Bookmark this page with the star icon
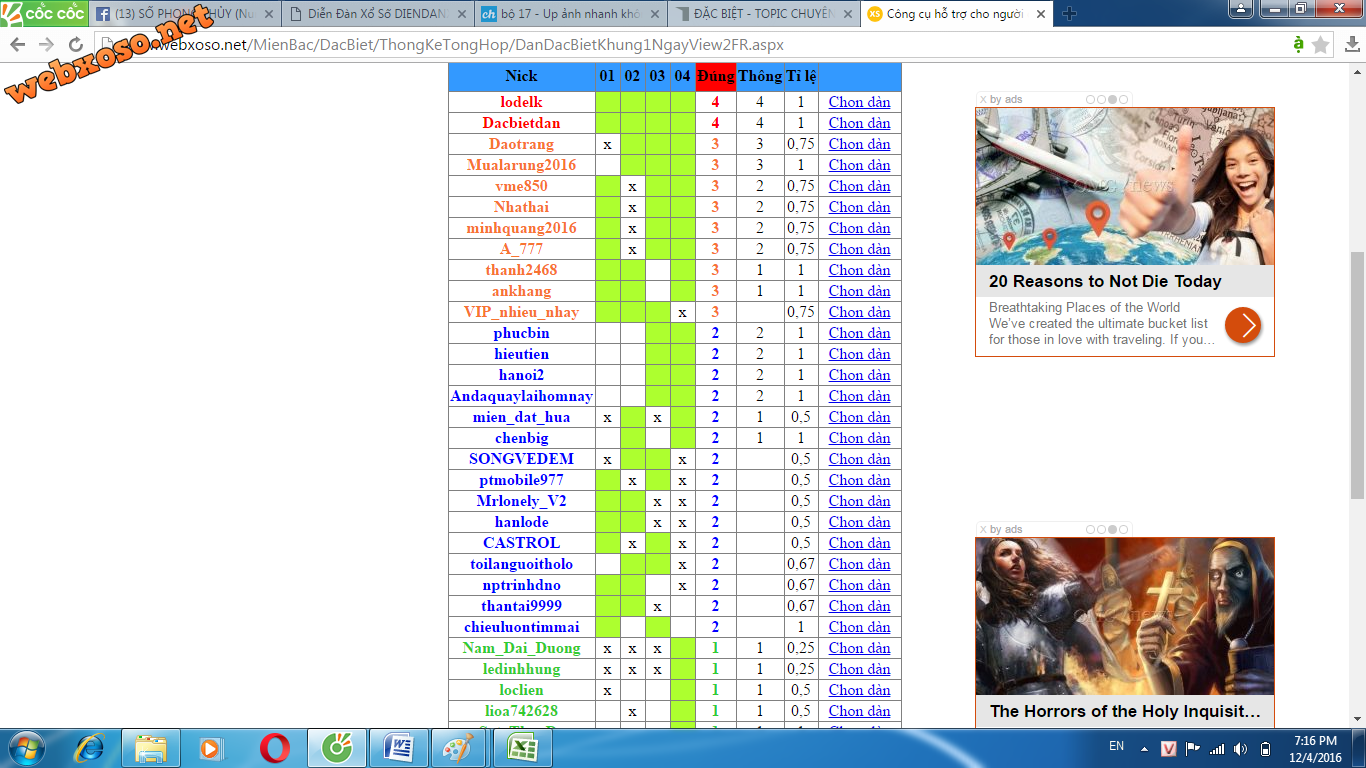This screenshot has height=768, width=1366. coord(1320,45)
